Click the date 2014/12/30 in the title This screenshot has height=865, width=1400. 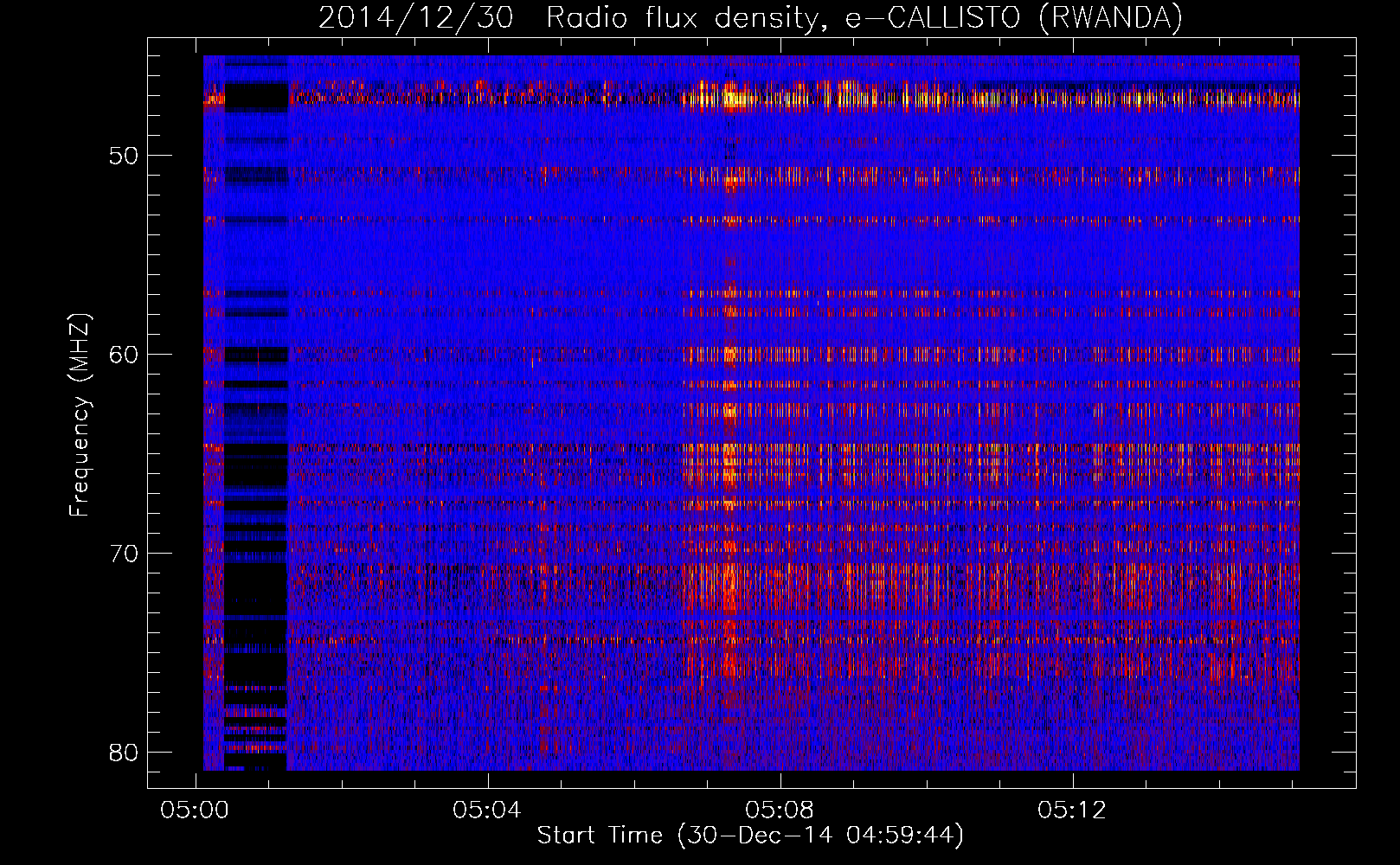pos(415,18)
